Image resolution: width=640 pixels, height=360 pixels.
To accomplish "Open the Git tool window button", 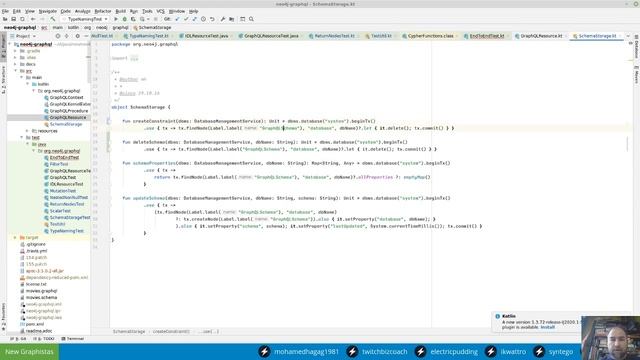I will pos(18,339).
